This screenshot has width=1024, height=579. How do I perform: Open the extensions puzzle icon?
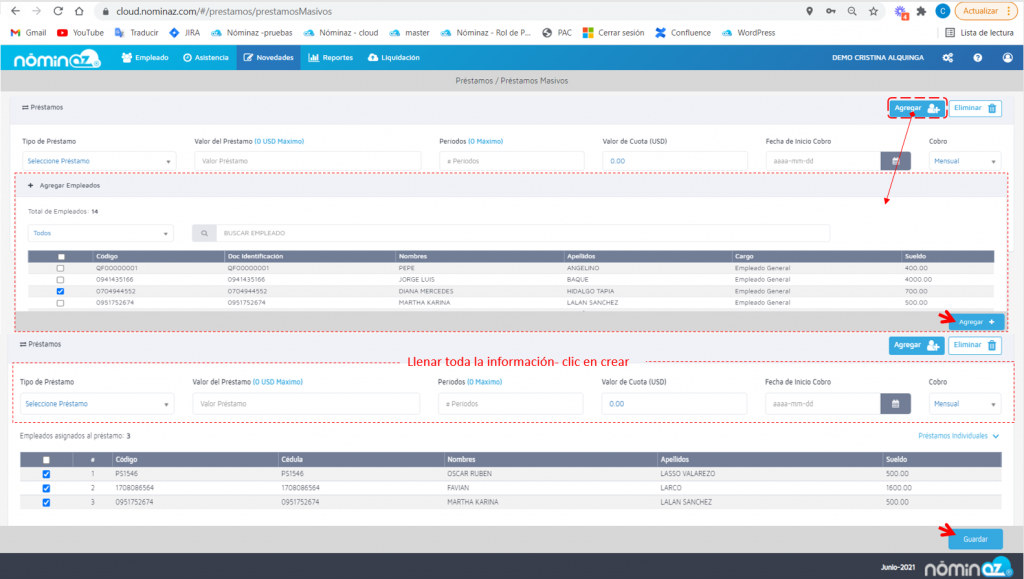click(921, 11)
